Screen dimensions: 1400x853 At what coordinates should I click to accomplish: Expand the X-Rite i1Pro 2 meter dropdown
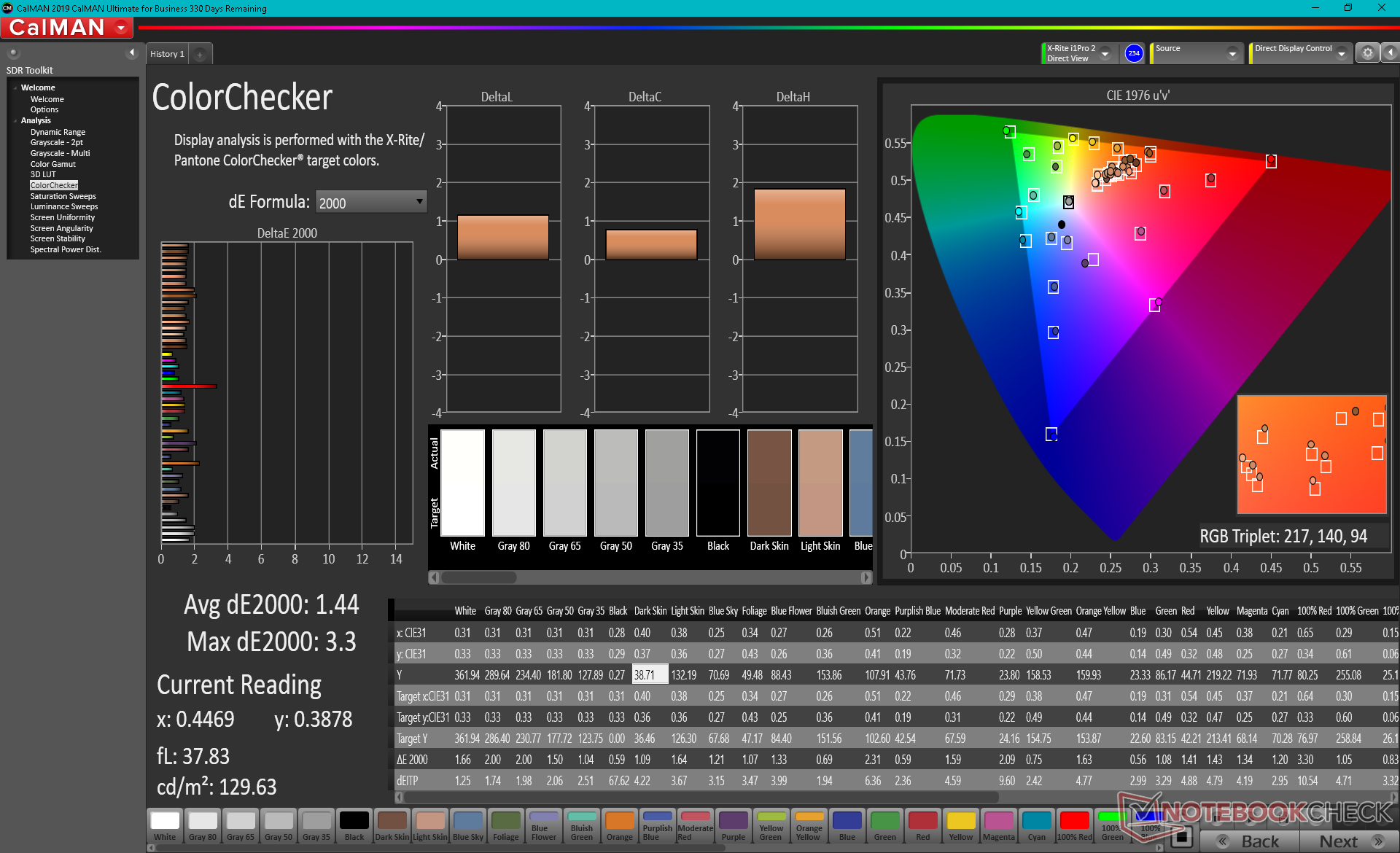click(1105, 53)
